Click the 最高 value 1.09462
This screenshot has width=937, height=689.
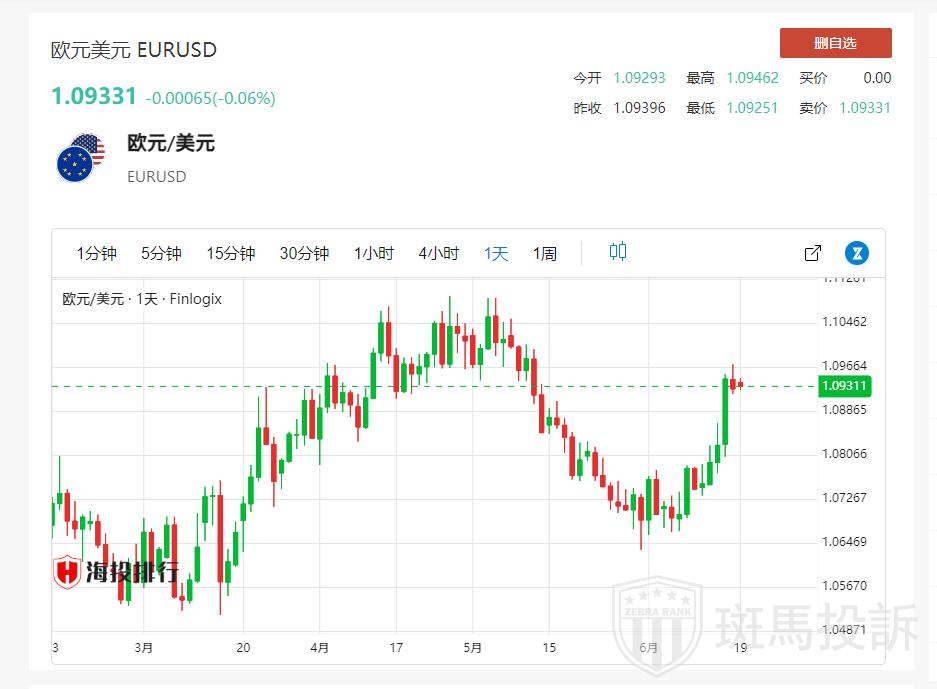coord(752,78)
